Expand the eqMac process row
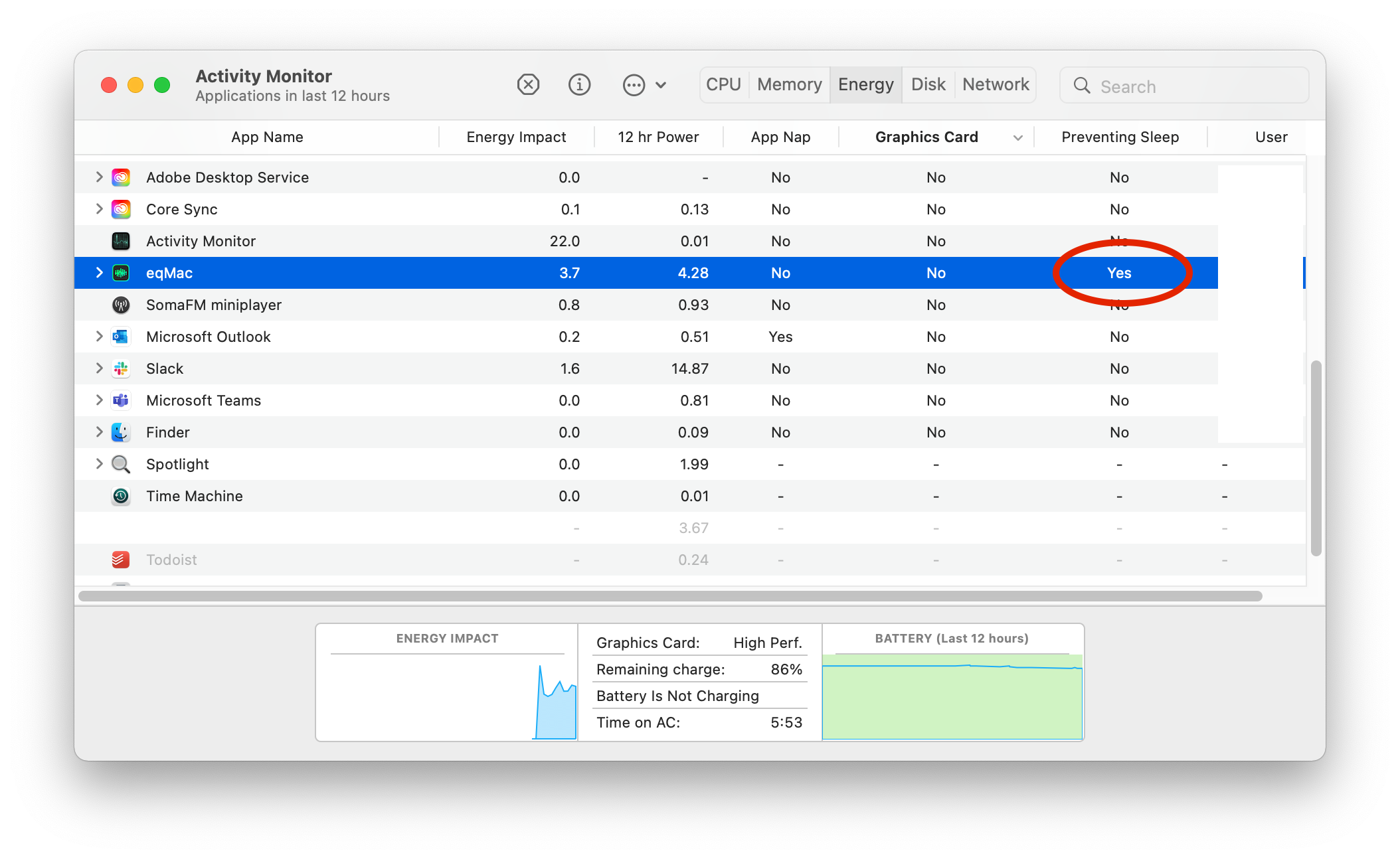The height and width of the screenshot is (859, 1400). (98, 273)
